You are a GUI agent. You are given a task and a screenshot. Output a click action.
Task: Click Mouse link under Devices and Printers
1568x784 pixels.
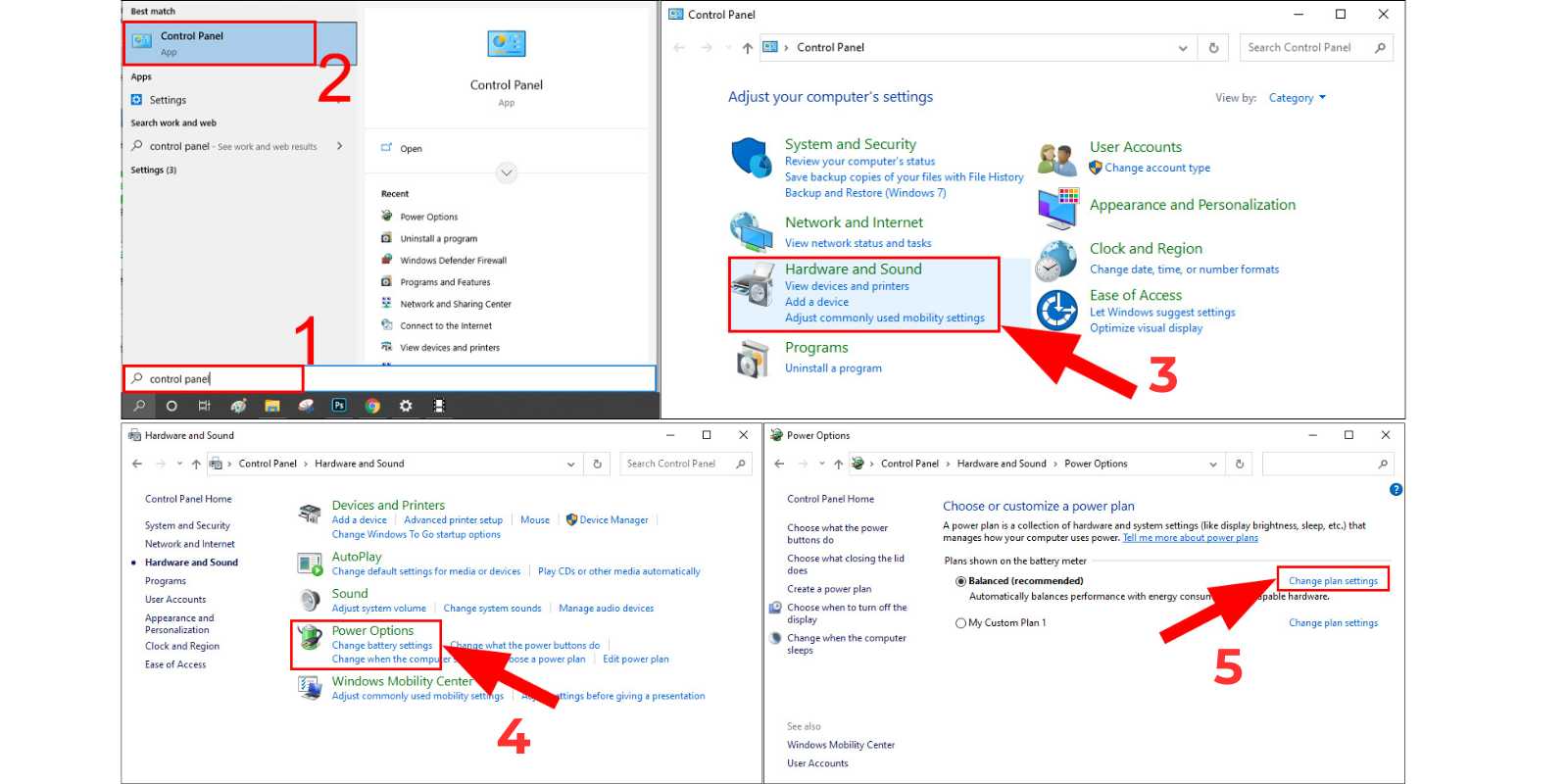[535, 520]
